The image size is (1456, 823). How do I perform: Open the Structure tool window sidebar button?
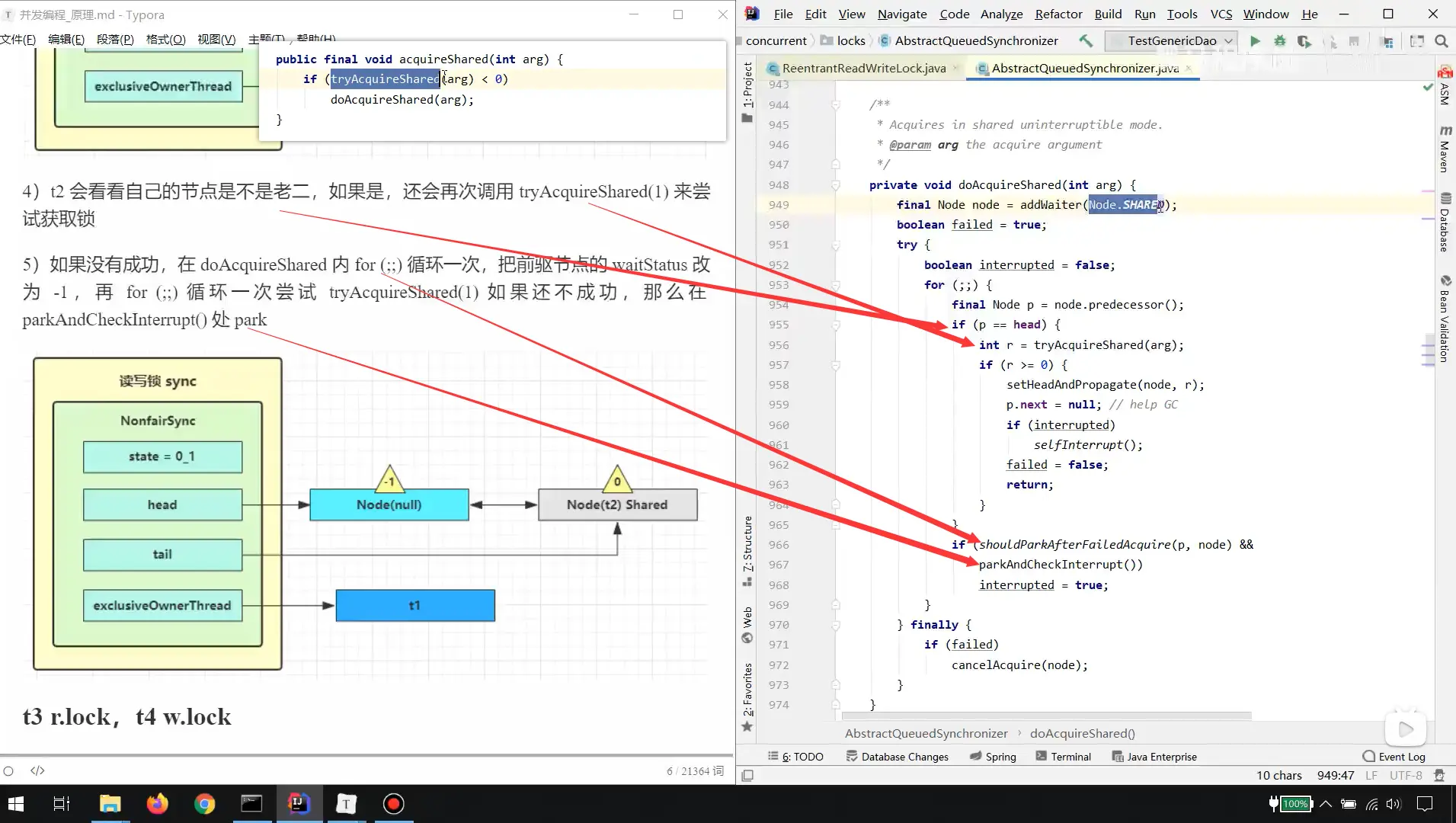pos(747,550)
